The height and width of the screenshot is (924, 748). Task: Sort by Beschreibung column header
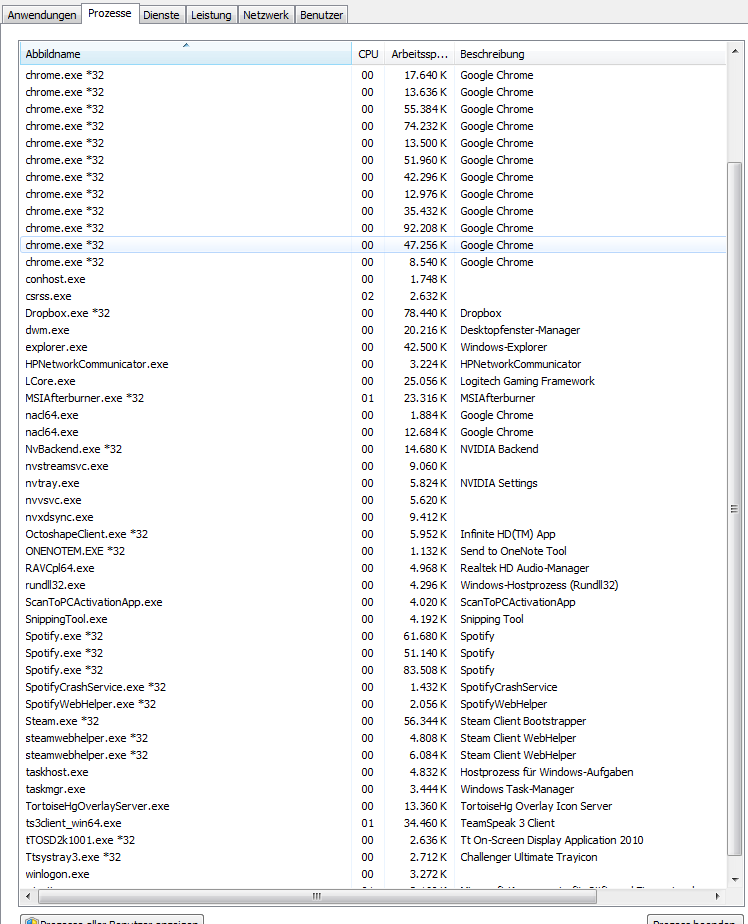coord(589,54)
